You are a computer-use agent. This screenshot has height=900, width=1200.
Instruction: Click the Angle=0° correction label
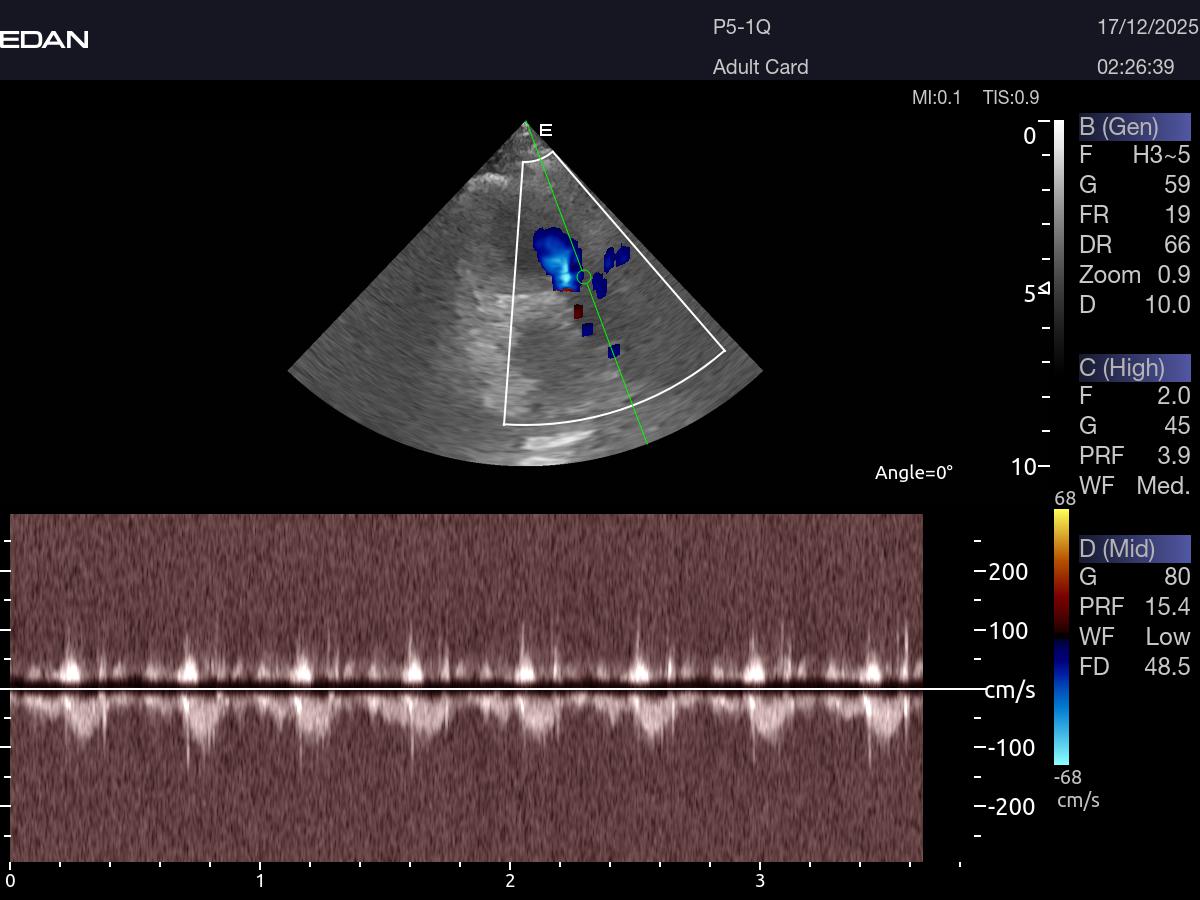click(x=914, y=472)
